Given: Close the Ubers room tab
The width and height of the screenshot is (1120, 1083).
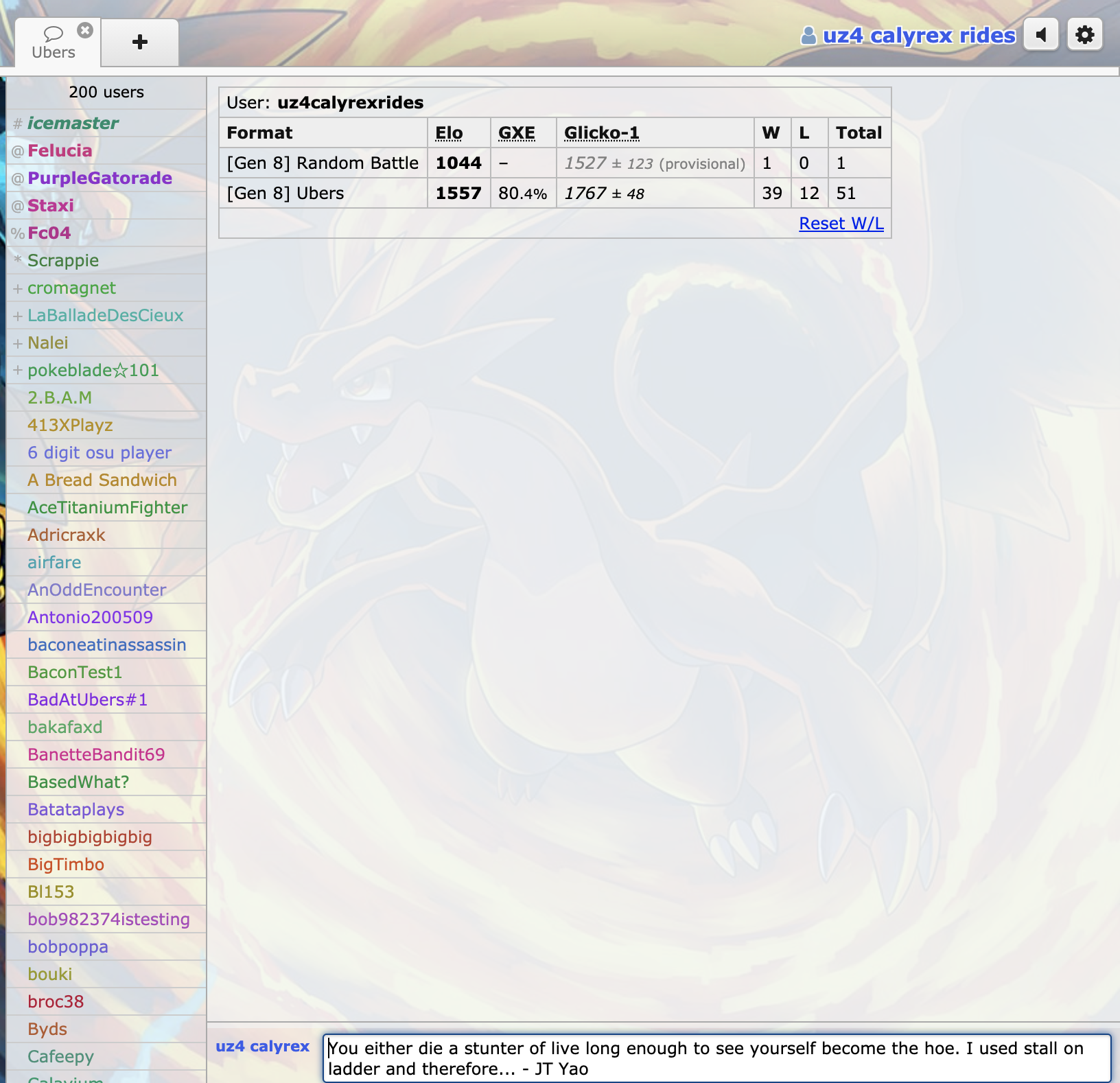Looking at the screenshot, I should [85, 30].
